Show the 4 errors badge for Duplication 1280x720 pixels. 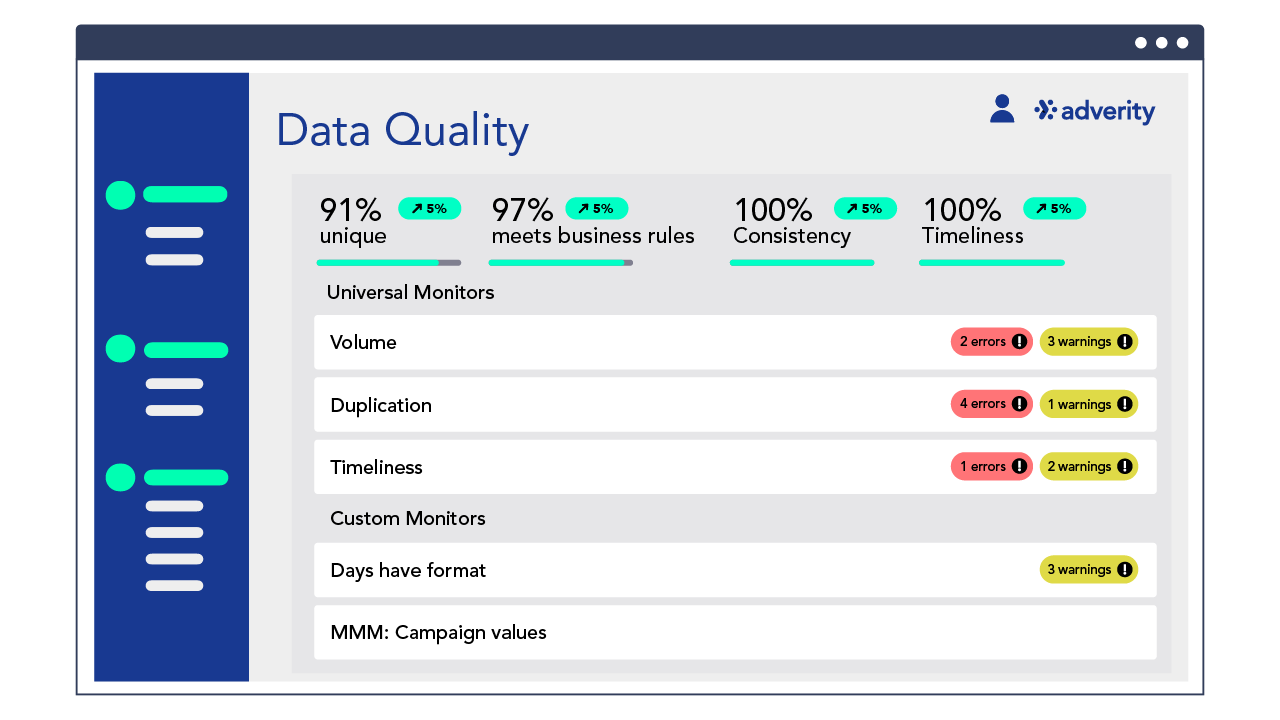(992, 404)
